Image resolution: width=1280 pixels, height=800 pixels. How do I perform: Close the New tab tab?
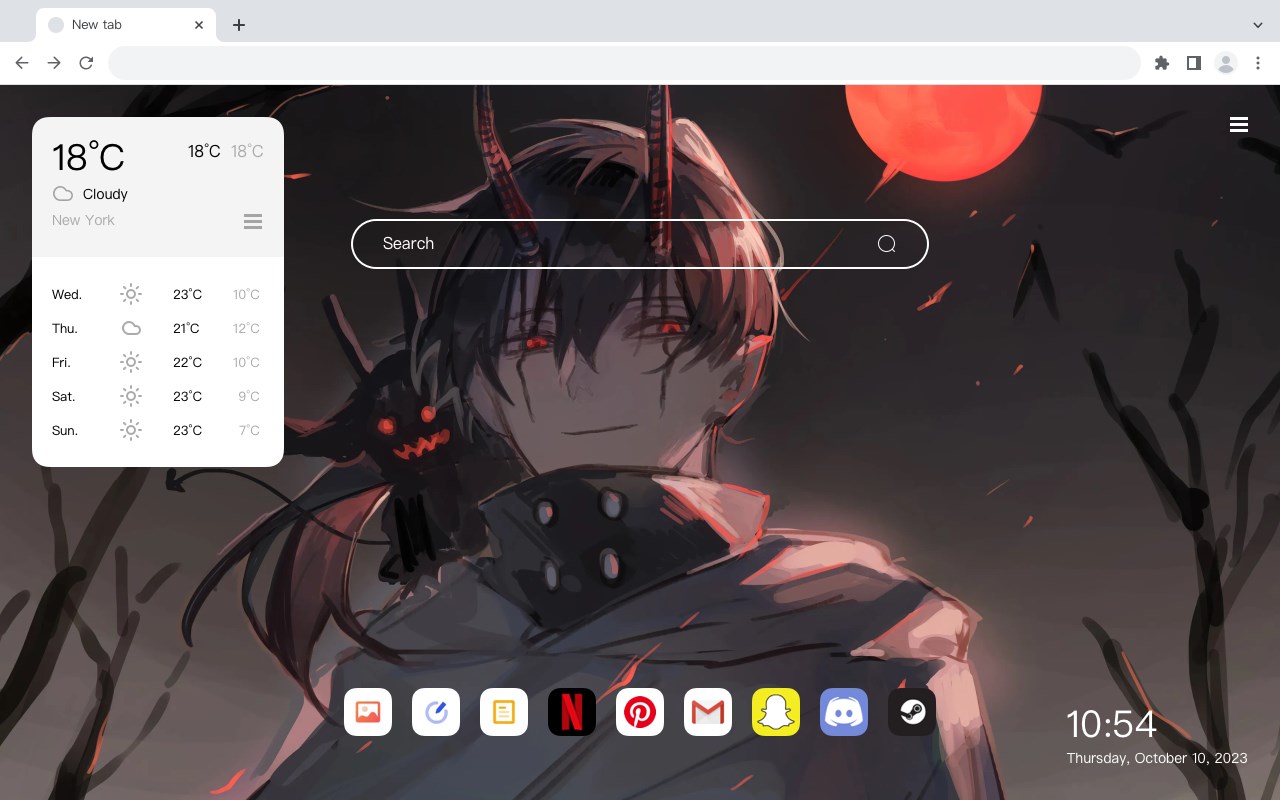[199, 25]
